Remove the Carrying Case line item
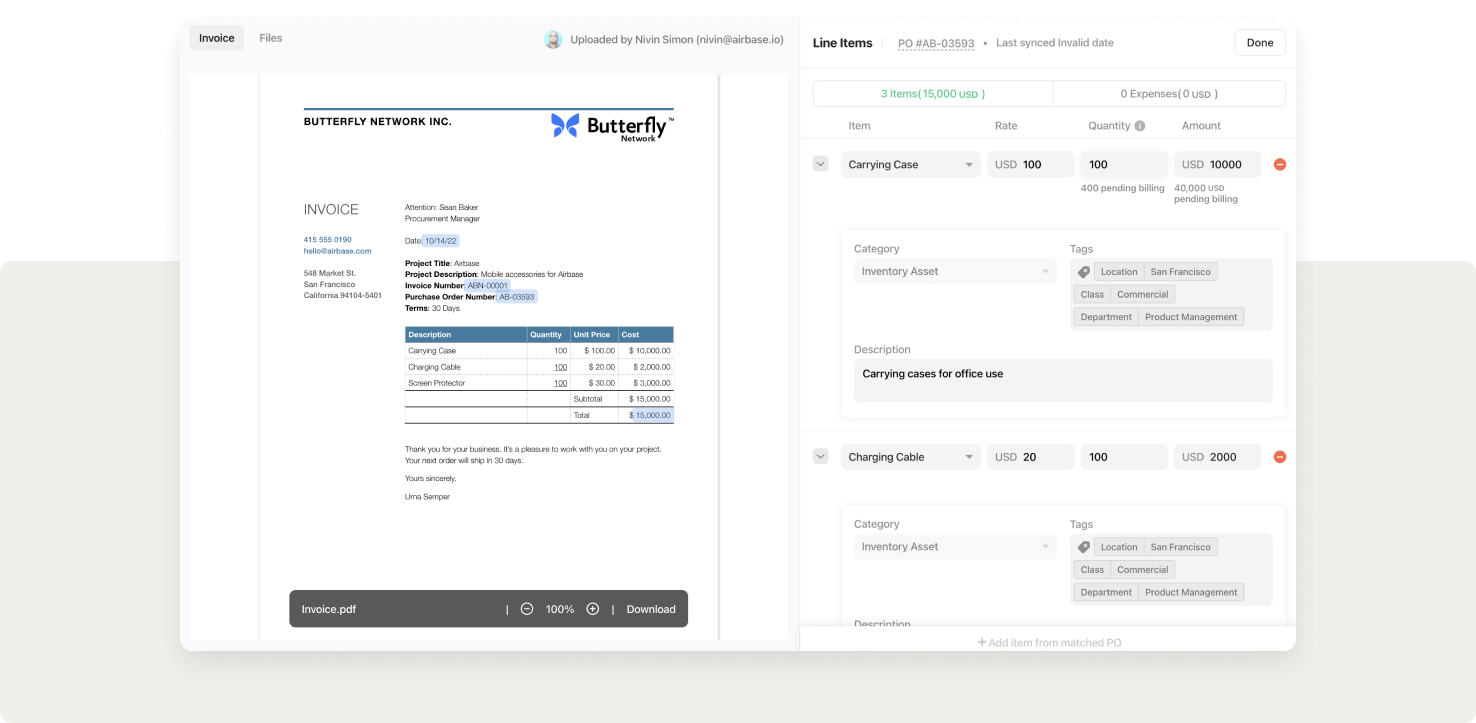1476x723 pixels. pos(1280,164)
